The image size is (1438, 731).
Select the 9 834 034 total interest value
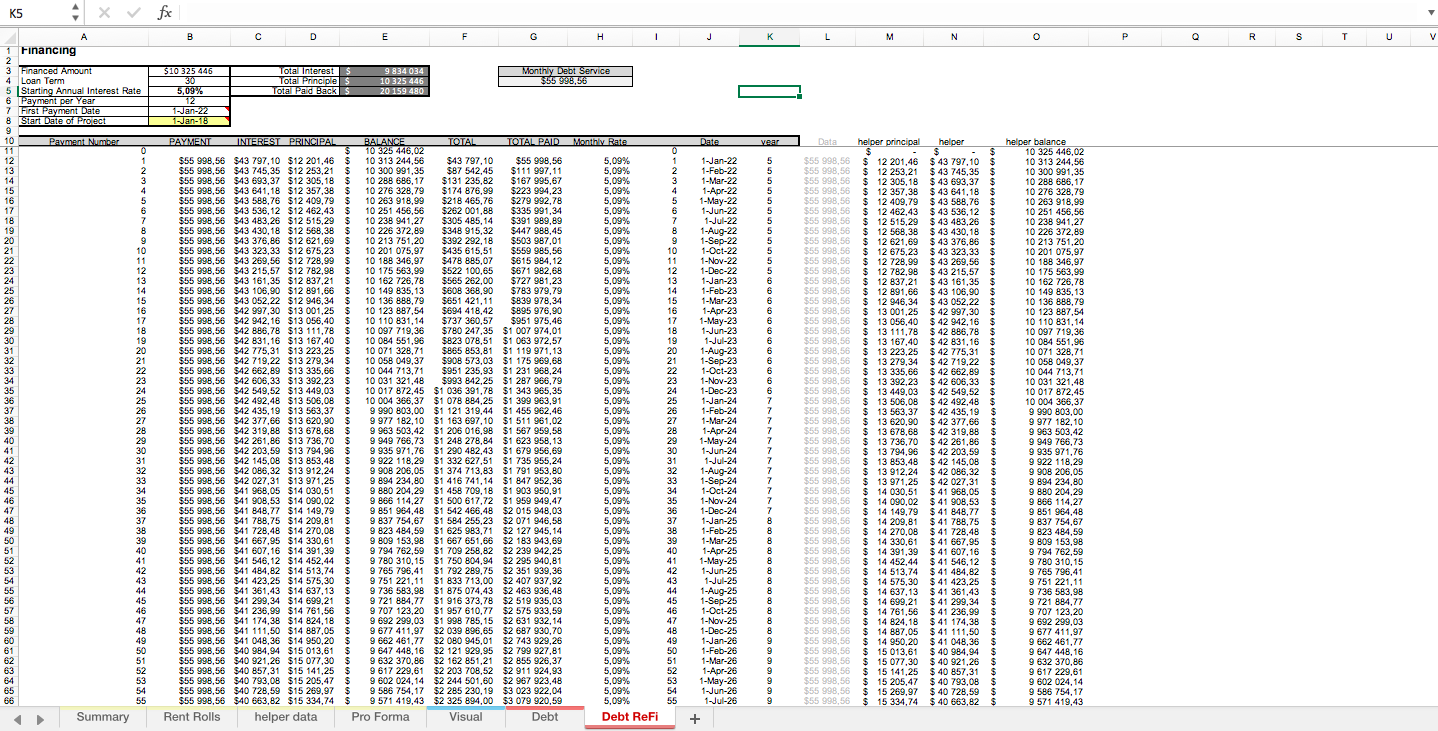(385, 71)
